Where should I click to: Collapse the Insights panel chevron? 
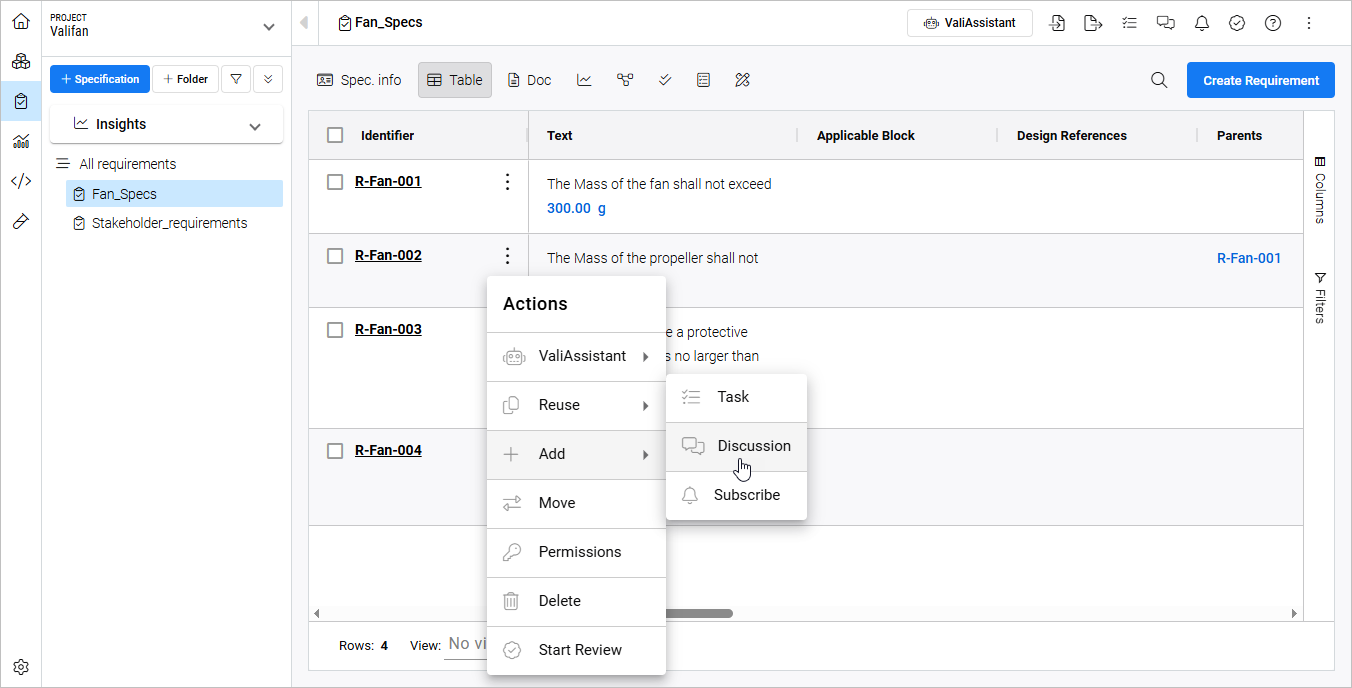point(255,126)
